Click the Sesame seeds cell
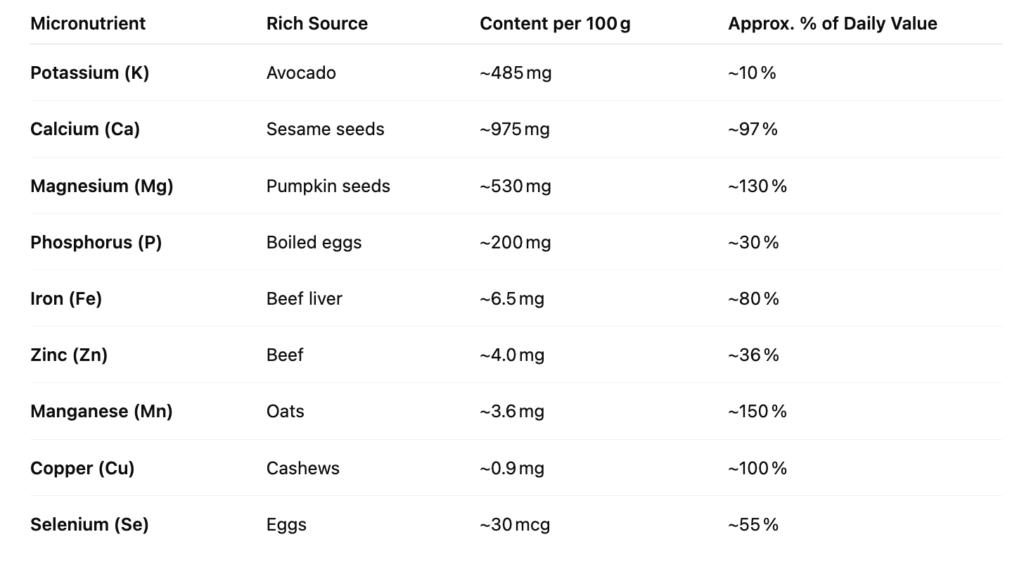This screenshot has width=1024, height=570. tap(325, 129)
